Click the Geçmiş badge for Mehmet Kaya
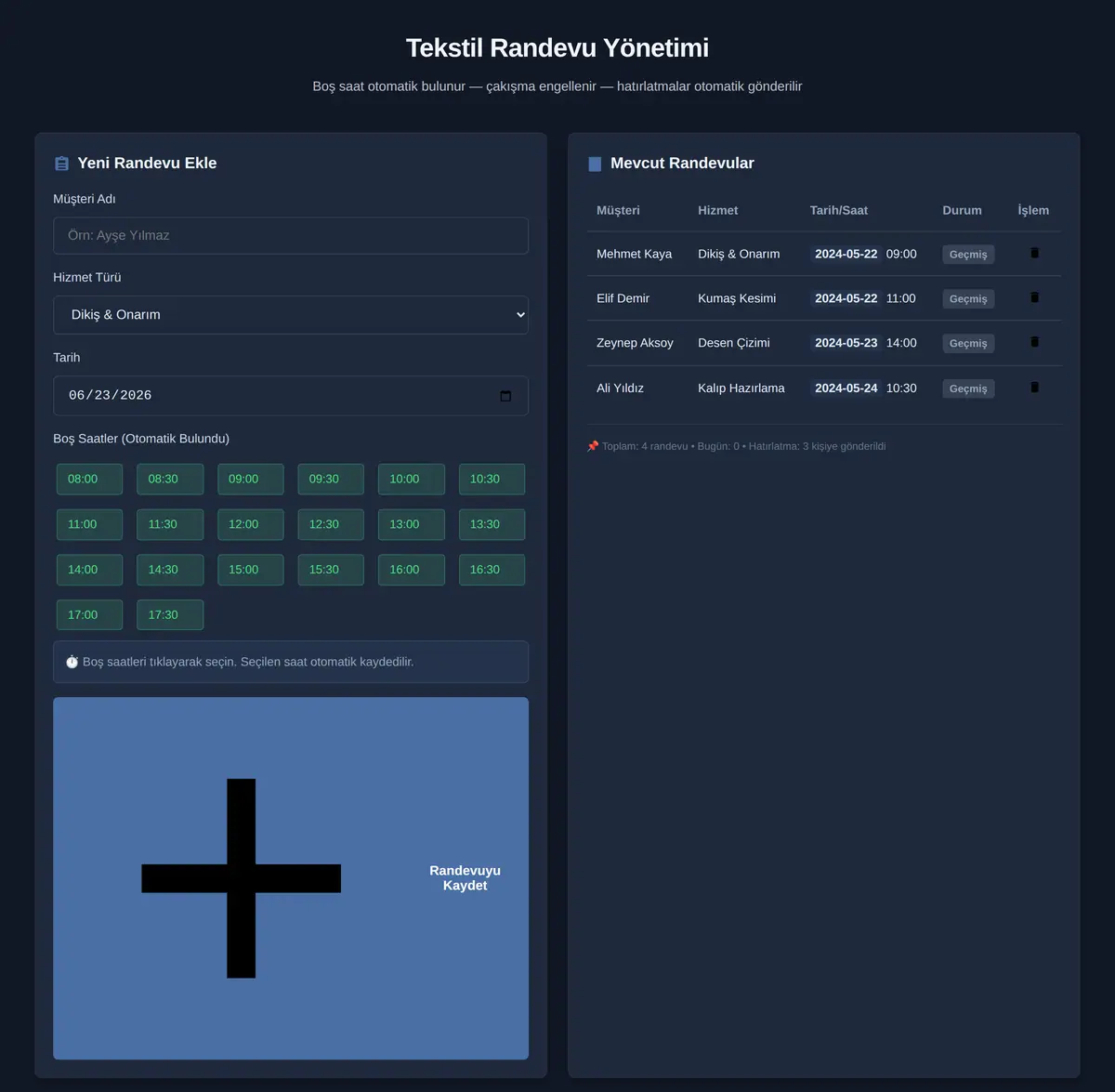The width and height of the screenshot is (1115, 1092). click(968, 255)
